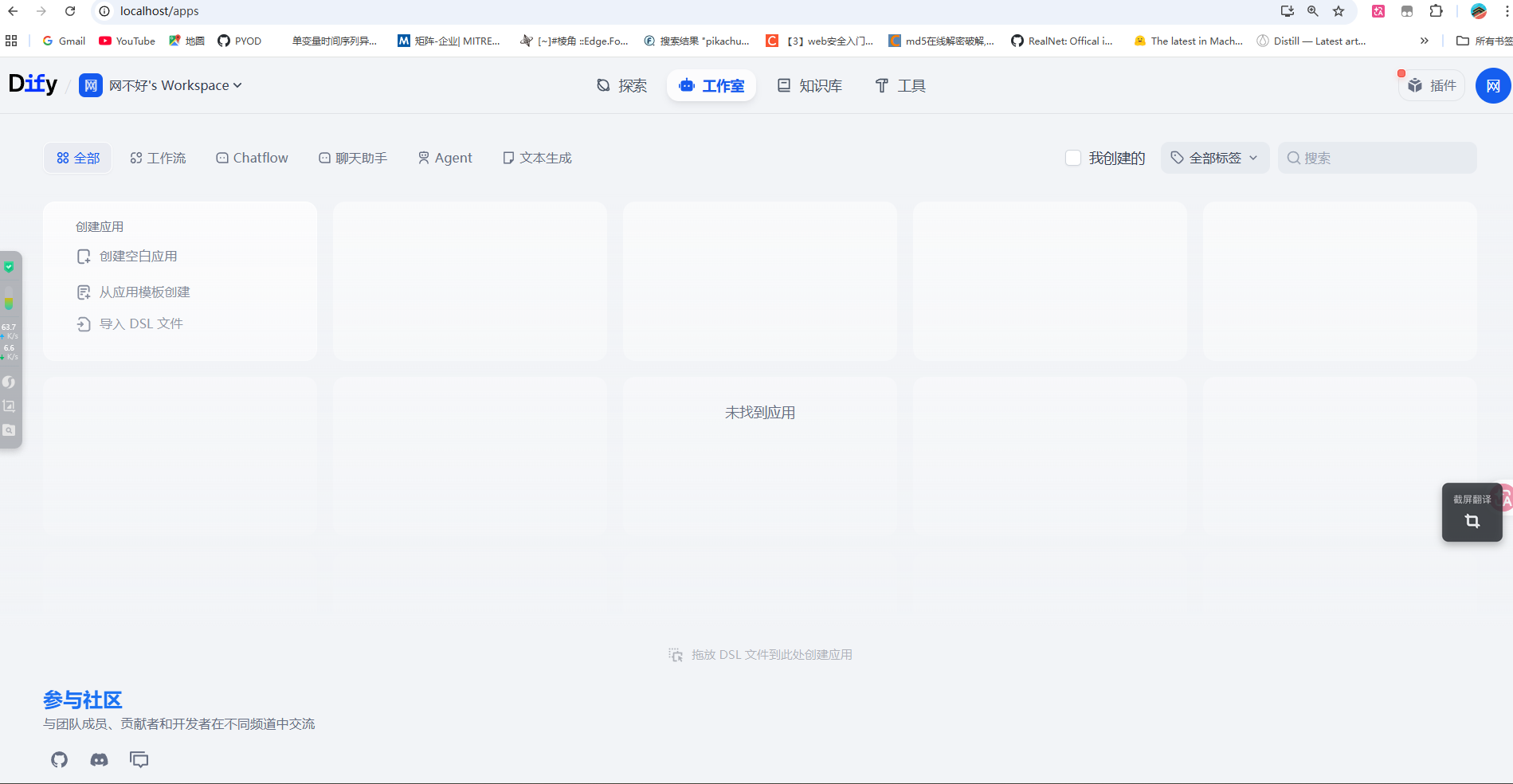Open the browser extensions puzzle icon
Screen dimensions: 1513x784
[1436, 11]
